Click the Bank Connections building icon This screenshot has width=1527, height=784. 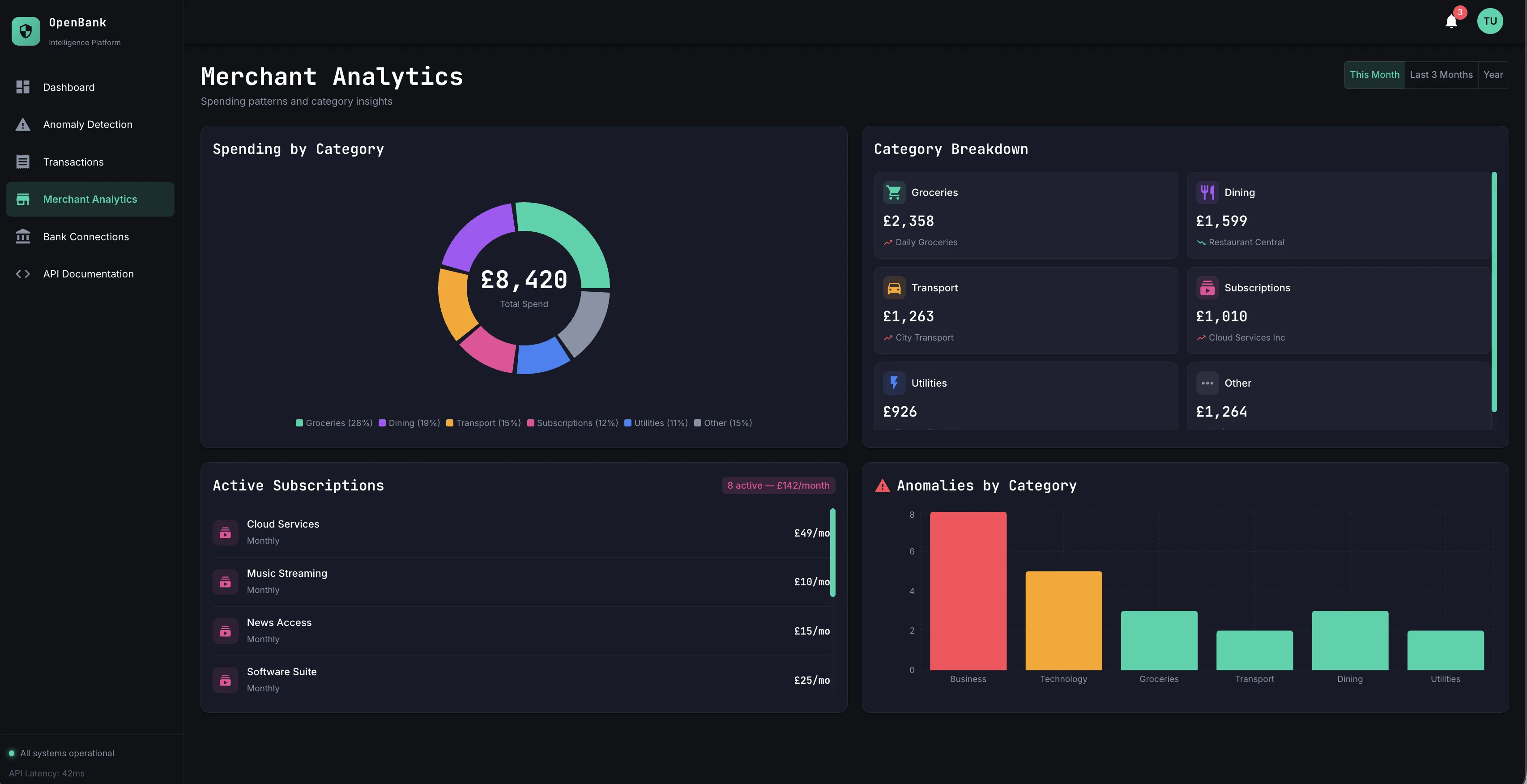tap(22, 236)
